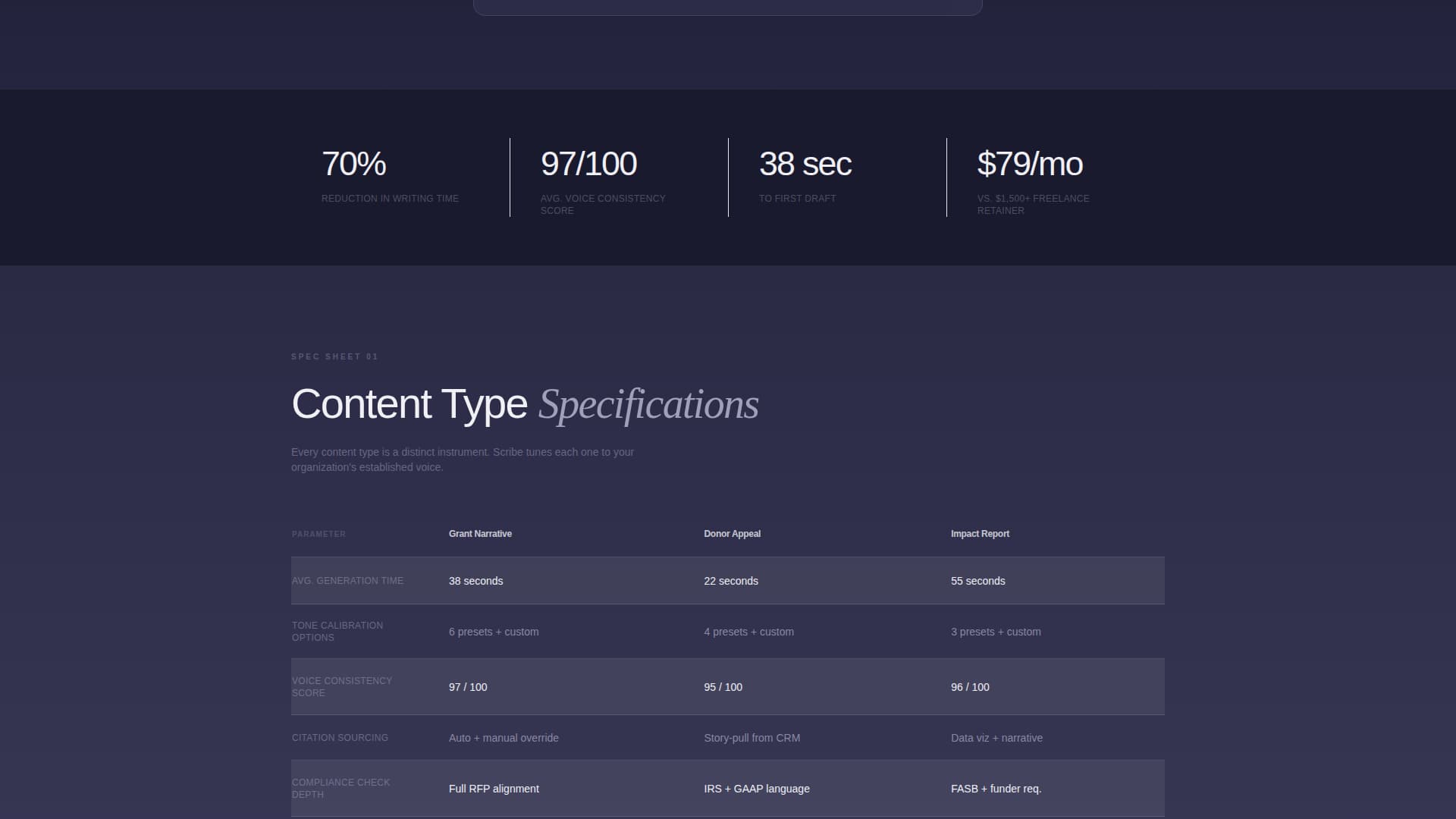Select the '4 presets + custom' cell

point(748,632)
